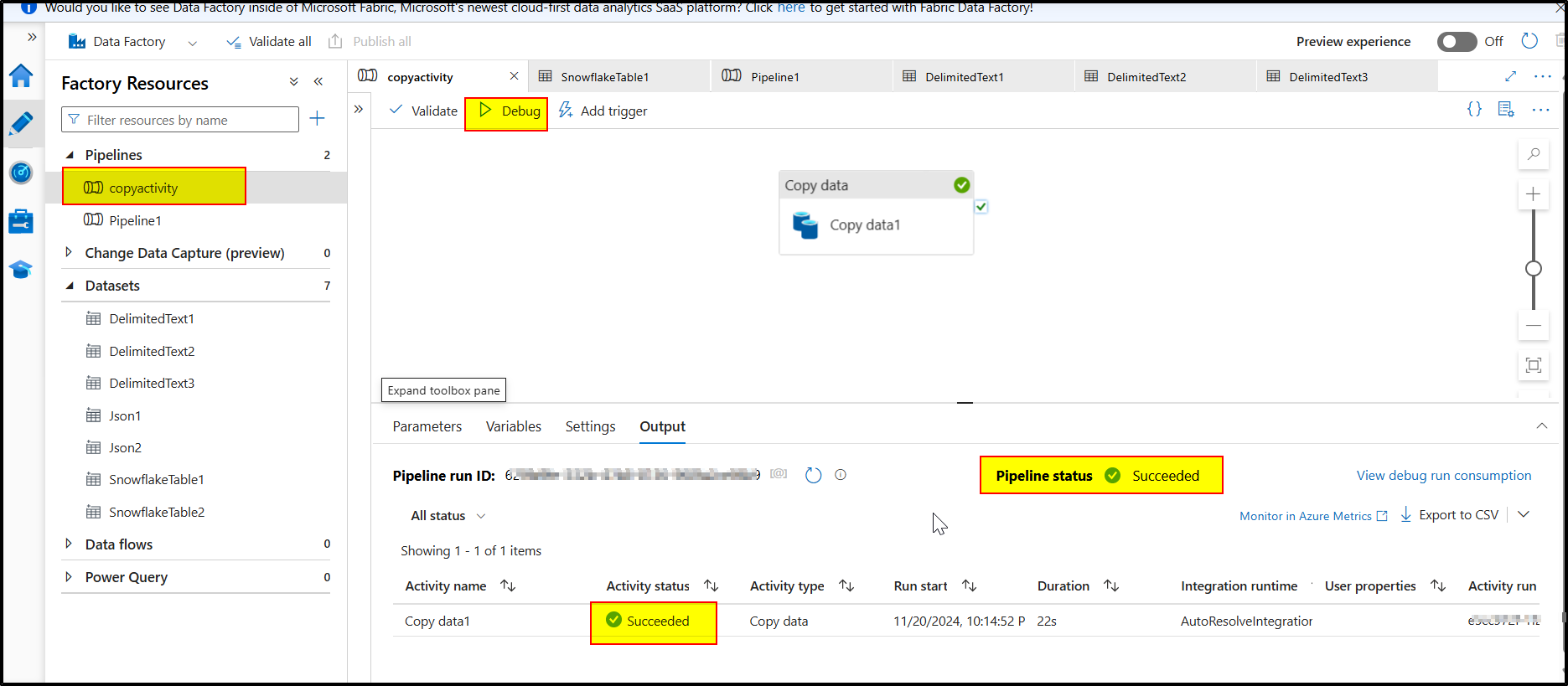Open the Variables tab
Viewport: 1568px width, 686px height.
point(514,426)
